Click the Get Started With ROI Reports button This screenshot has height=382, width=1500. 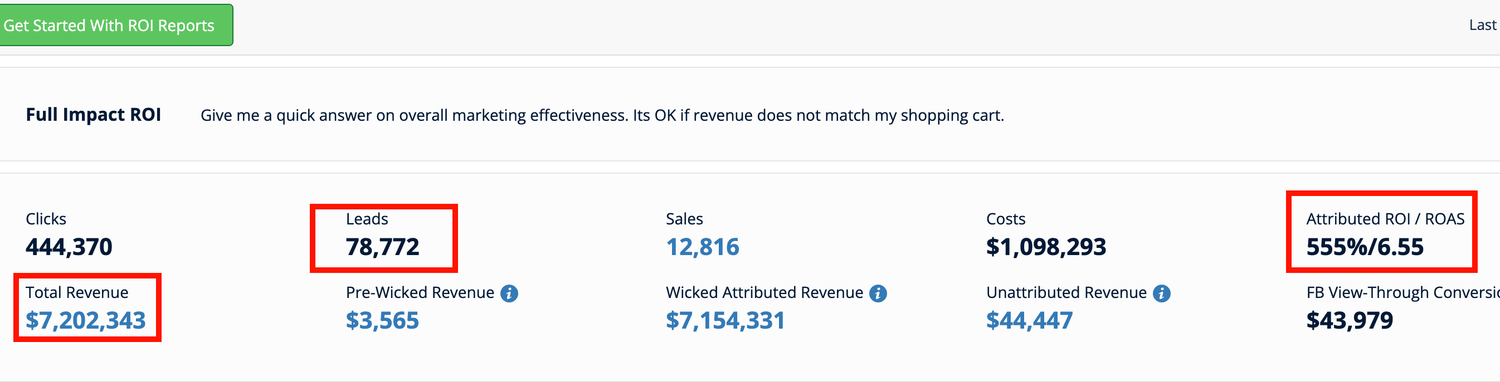pyautogui.click(x=115, y=25)
